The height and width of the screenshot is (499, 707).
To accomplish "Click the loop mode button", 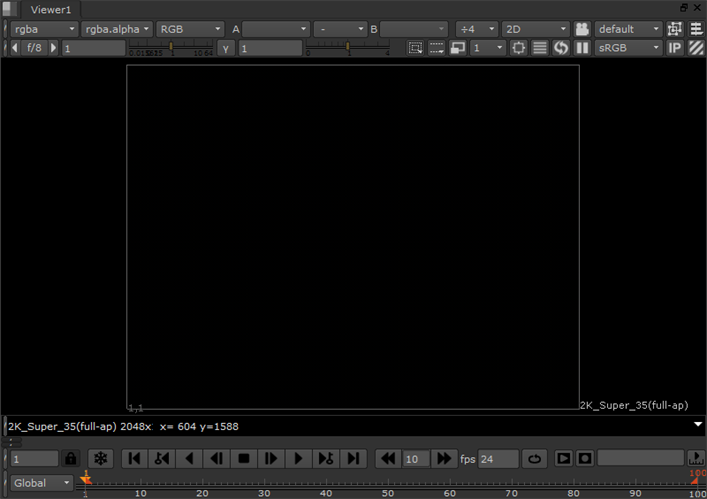I will (x=535, y=458).
